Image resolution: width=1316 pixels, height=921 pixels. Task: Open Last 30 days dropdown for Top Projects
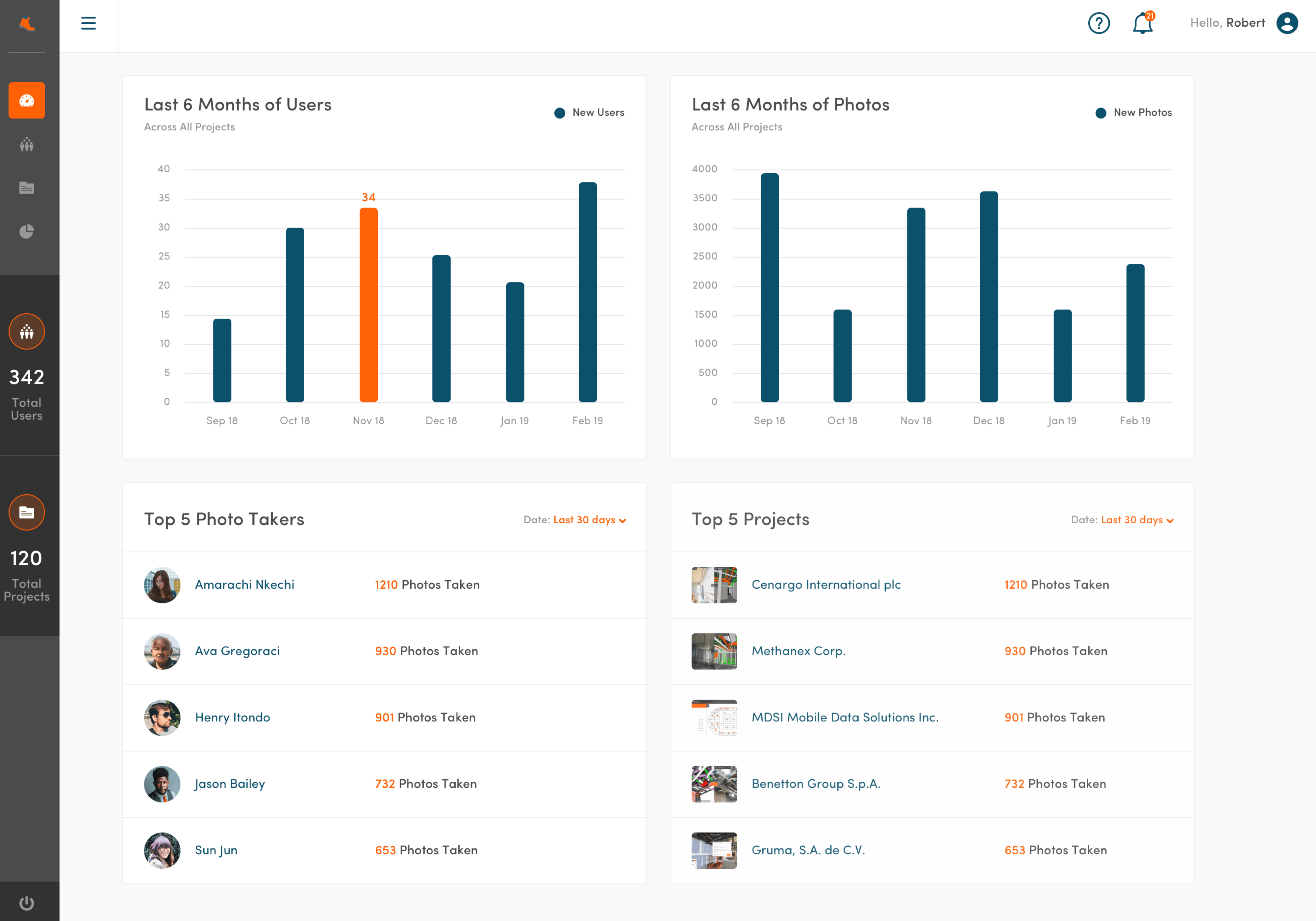pos(1137,520)
